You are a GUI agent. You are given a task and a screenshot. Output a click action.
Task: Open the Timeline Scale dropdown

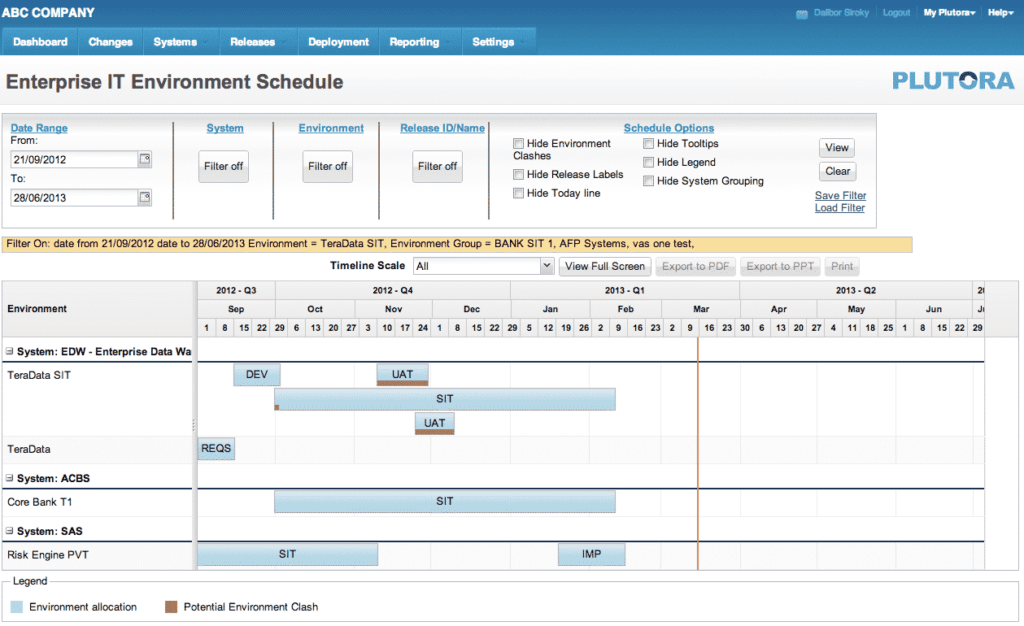tap(547, 266)
